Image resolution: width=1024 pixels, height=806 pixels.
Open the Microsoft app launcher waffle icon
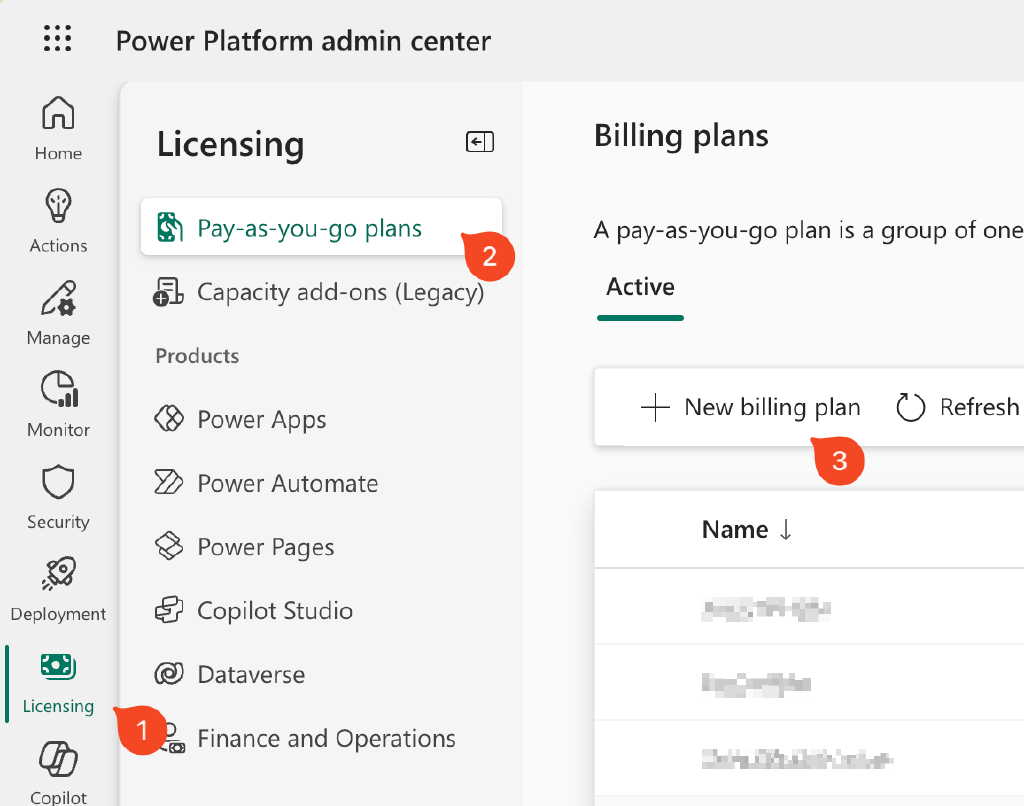pyautogui.click(x=57, y=39)
